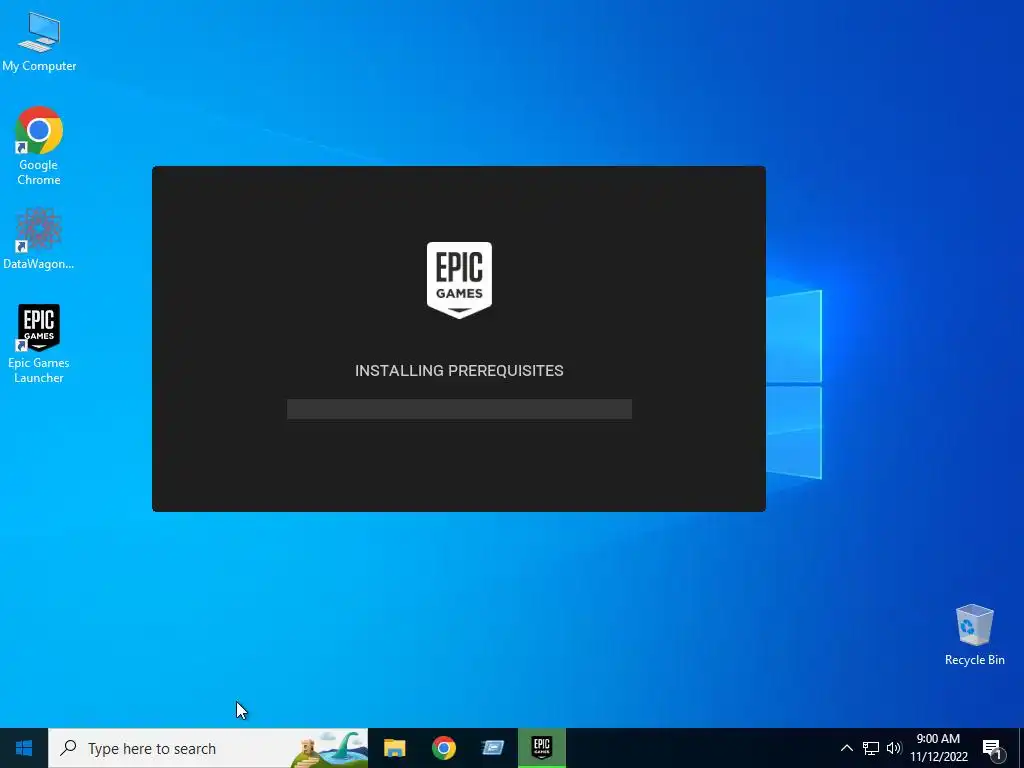Open File Explorer from the taskbar
The width and height of the screenshot is (1024, 768).
[x=394, y=748]
